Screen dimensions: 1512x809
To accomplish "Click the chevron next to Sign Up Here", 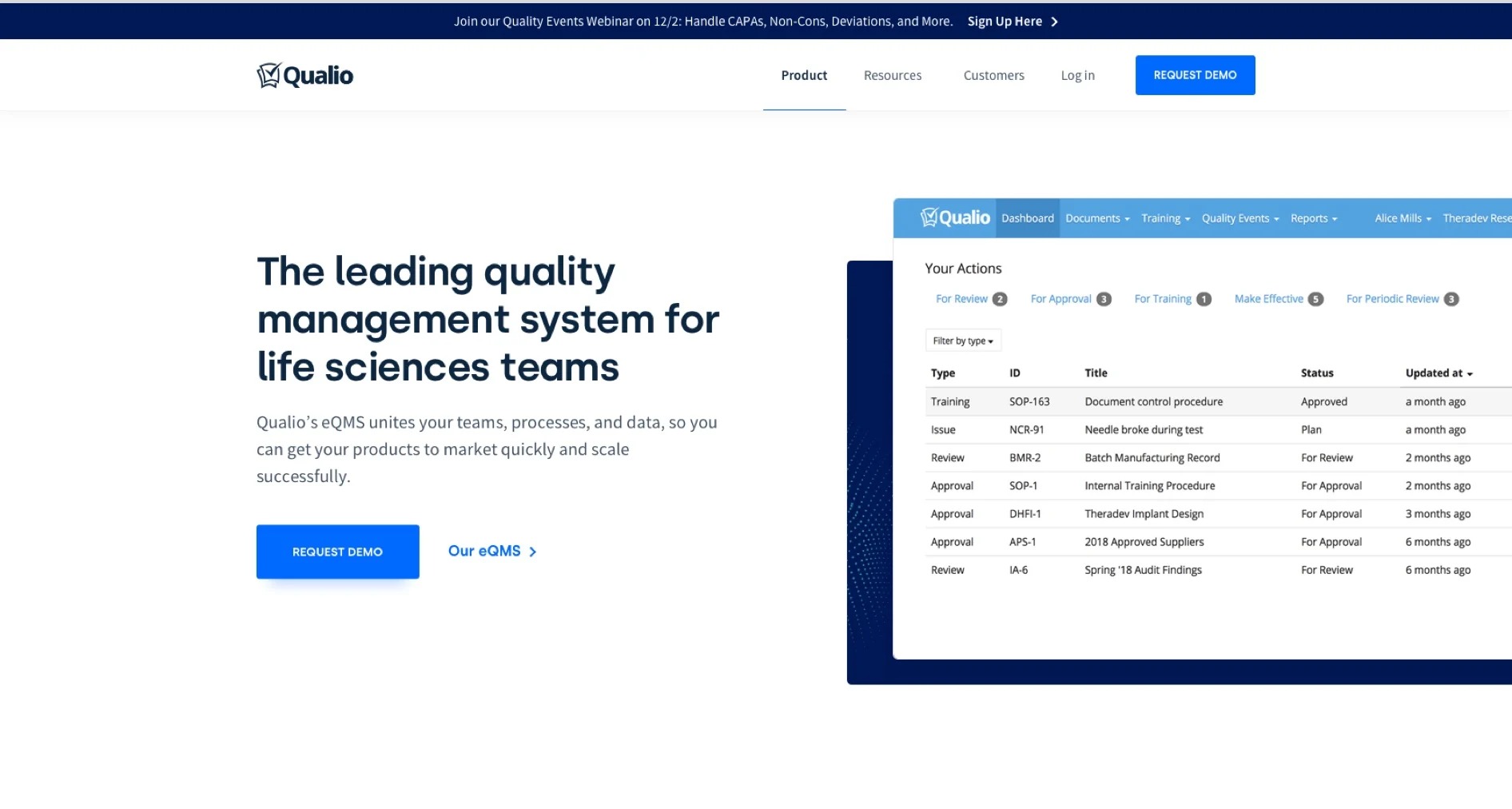I will point(1054,22).
